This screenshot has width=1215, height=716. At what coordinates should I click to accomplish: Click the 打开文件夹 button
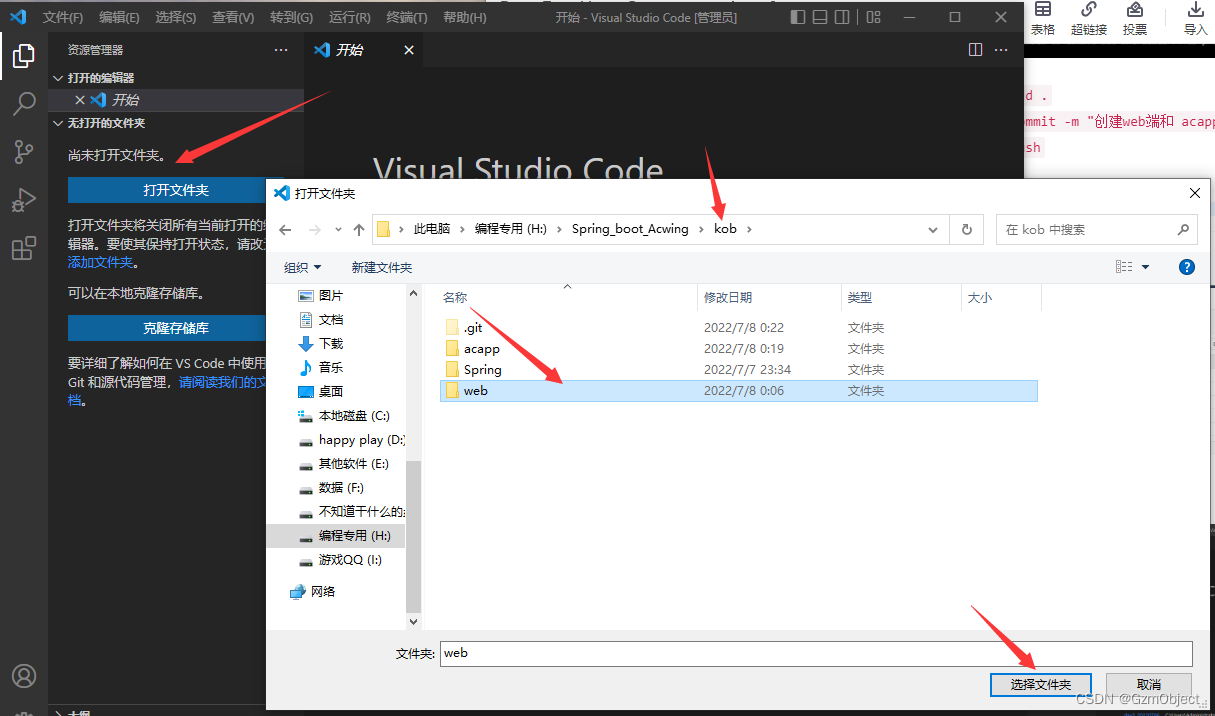(175, 190)
